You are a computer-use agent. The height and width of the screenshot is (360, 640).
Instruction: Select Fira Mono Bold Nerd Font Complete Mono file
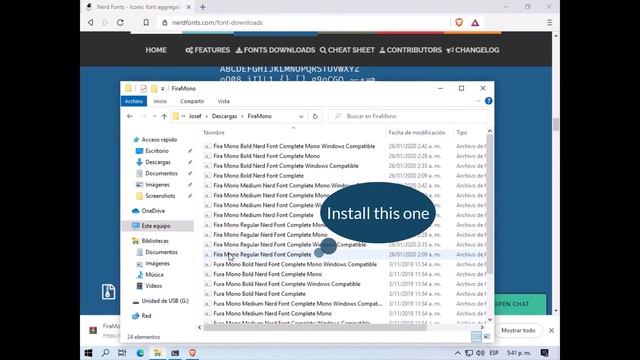pos(267,156)
